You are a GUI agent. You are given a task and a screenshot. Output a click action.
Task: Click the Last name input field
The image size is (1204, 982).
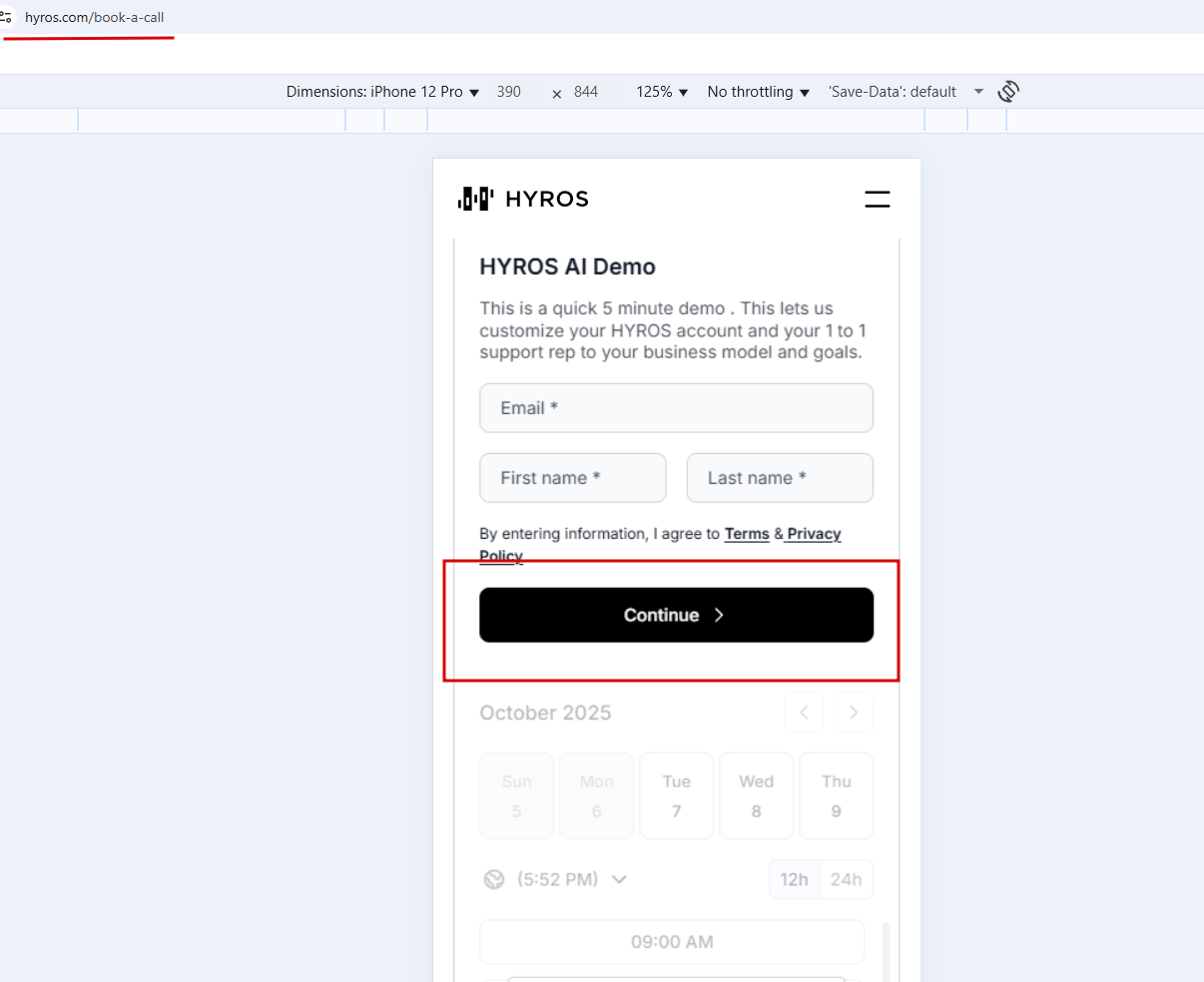[780, 478]
